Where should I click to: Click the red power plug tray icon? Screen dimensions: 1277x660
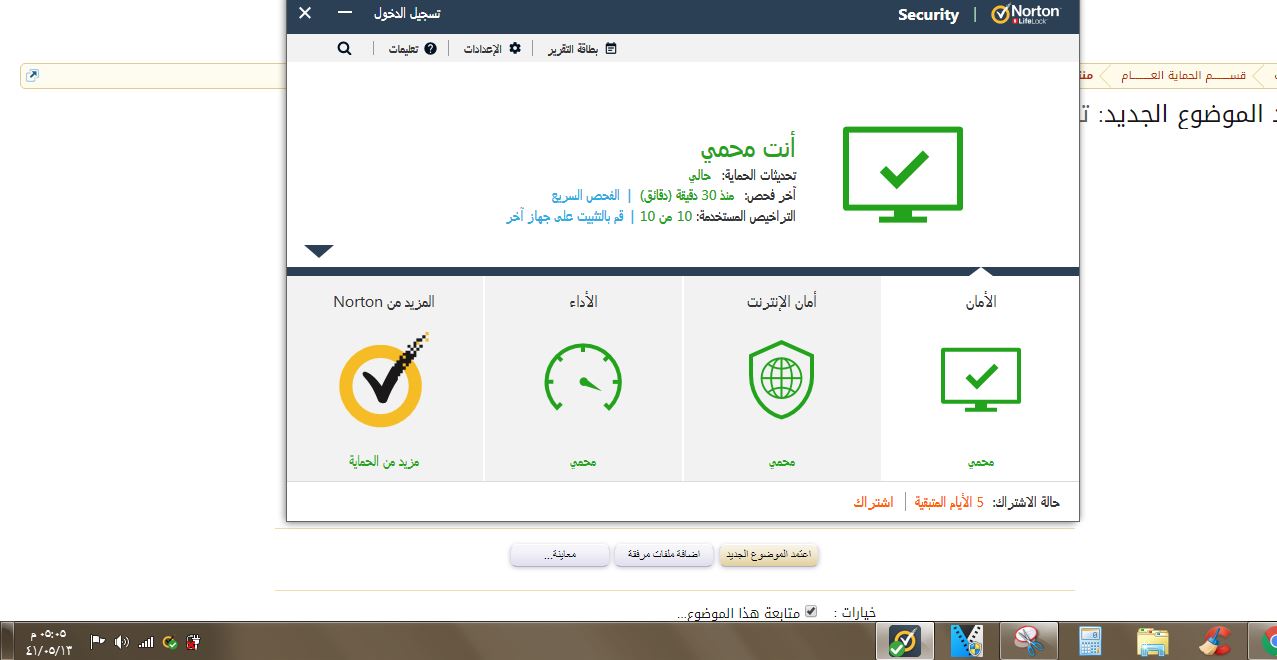[195, 641]
